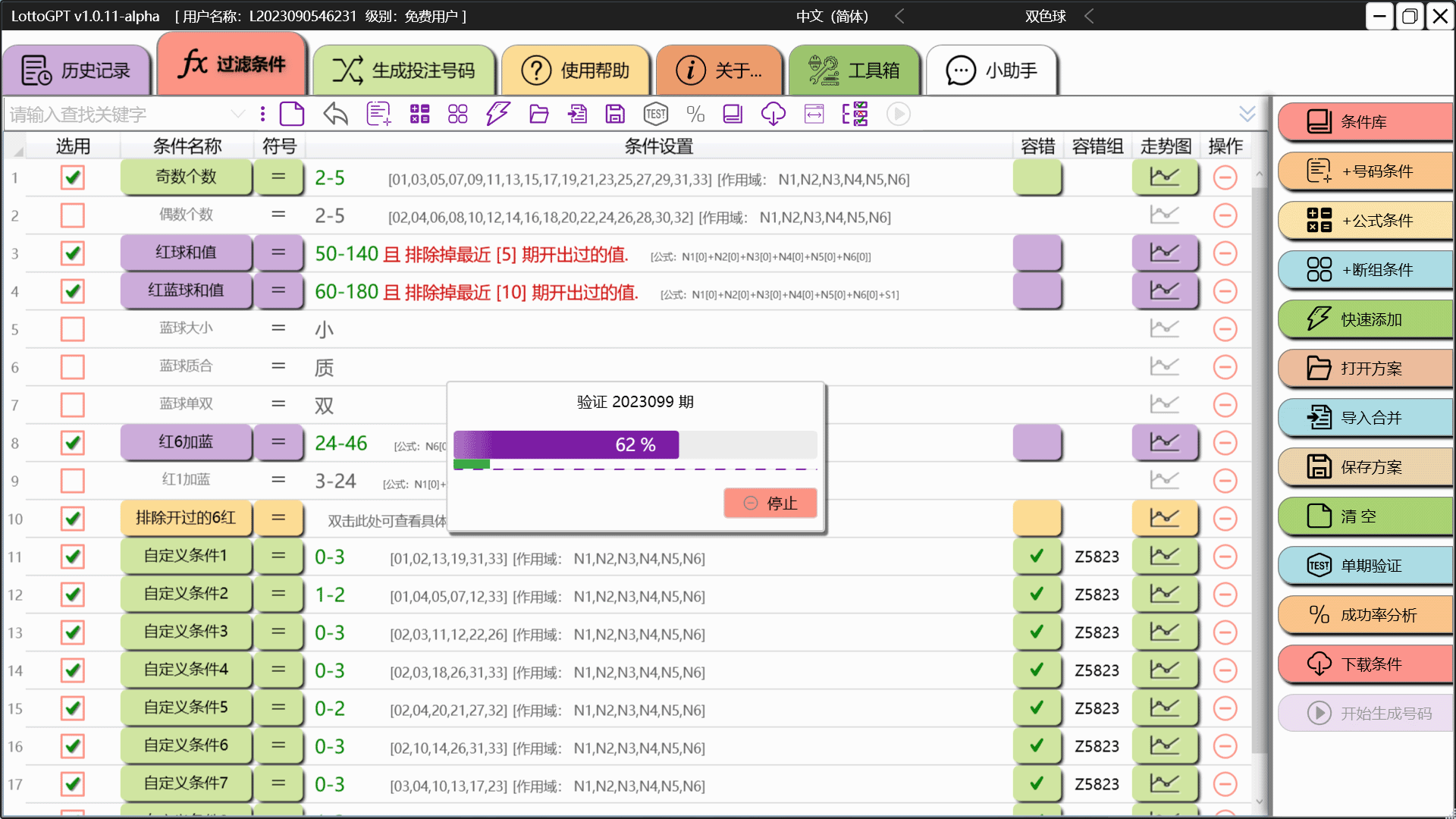The height and width of the screenshot is (819, 1456).
Task: Click the 条件库 sidebar button
Action: [x=1365, y=122]
